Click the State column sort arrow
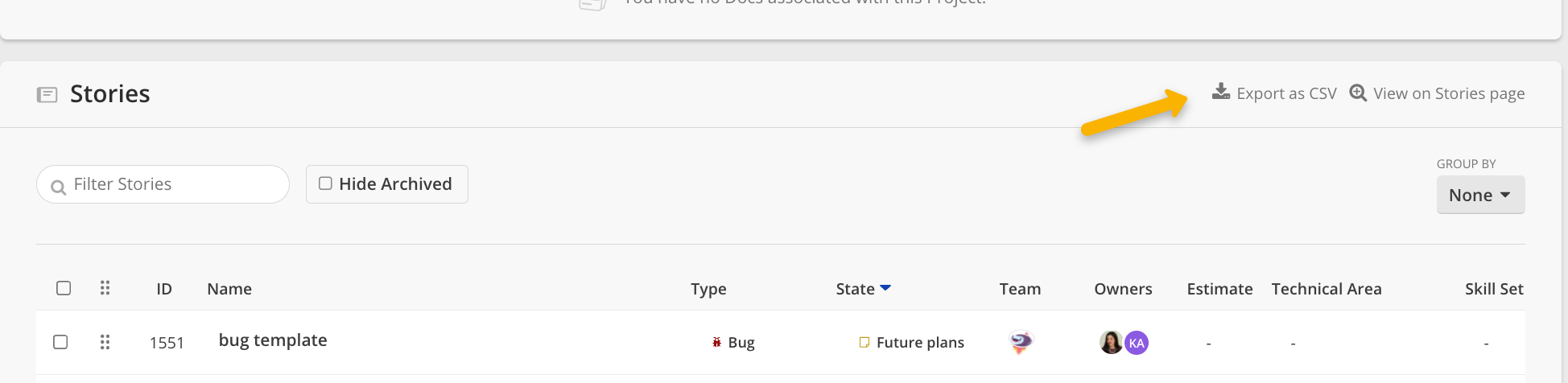Screen dimensions: 1568x383 [x=885, y=287]
